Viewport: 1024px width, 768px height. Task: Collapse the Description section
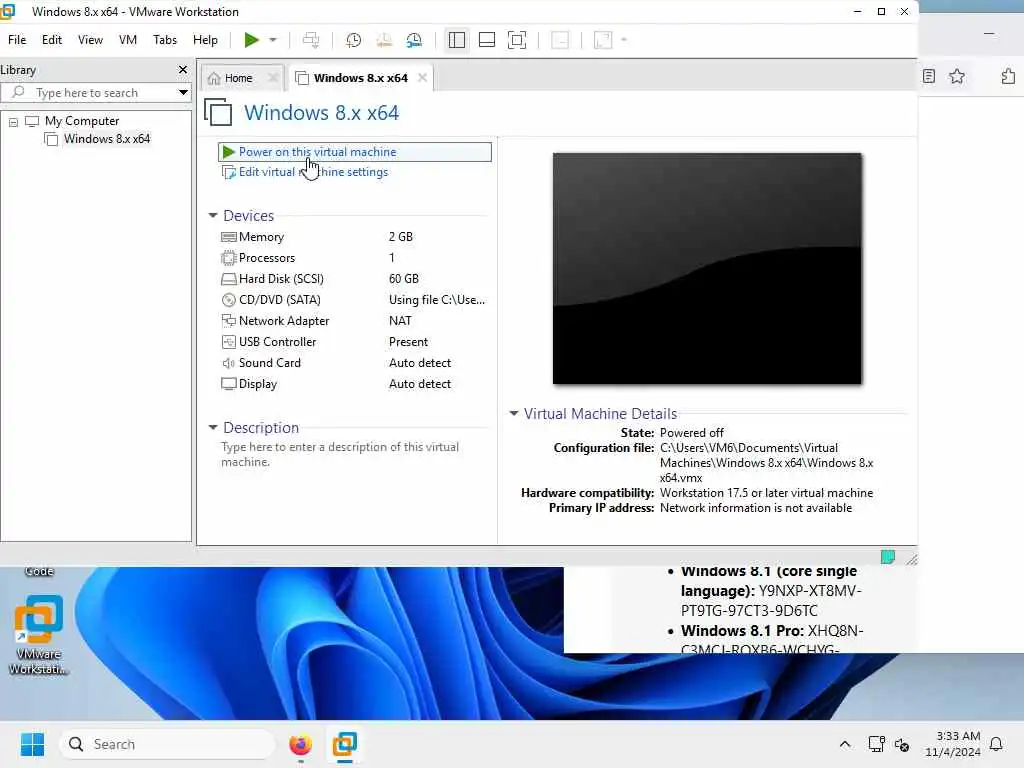tap(213, 428)
